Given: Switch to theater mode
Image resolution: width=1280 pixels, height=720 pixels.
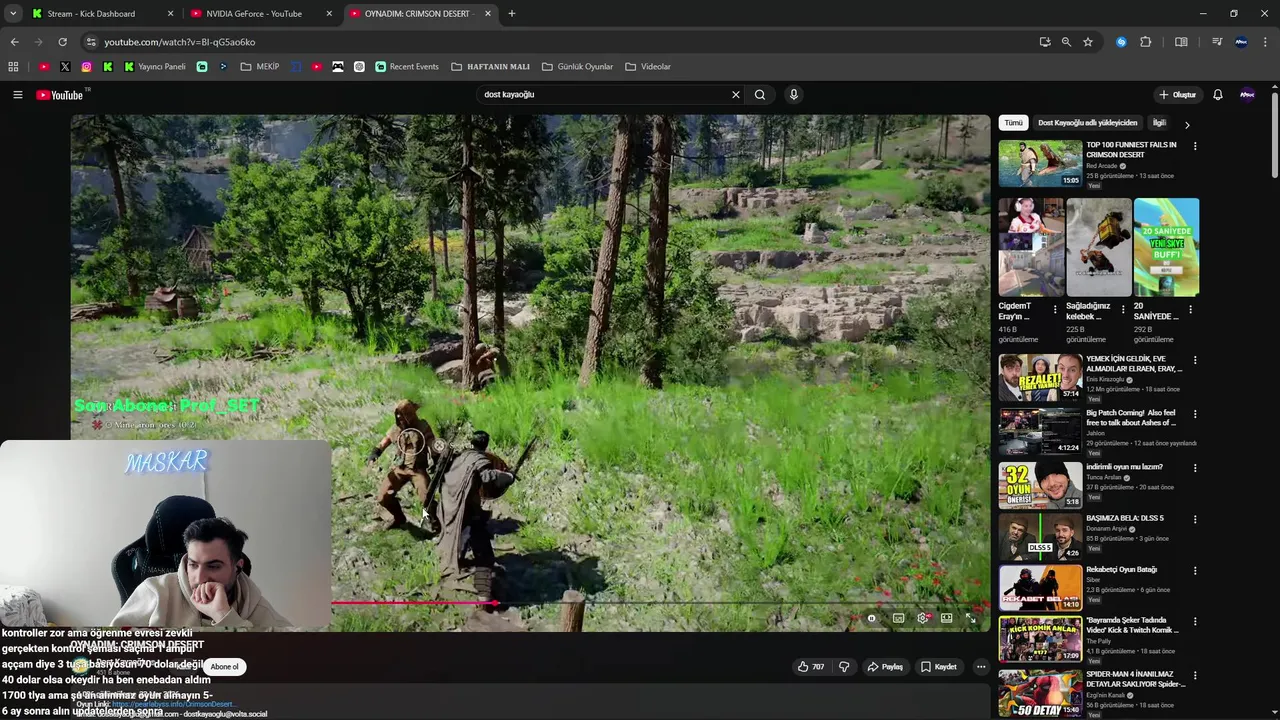Looking at the screenshot, I should pyautogui.click(x=946, y=619).
